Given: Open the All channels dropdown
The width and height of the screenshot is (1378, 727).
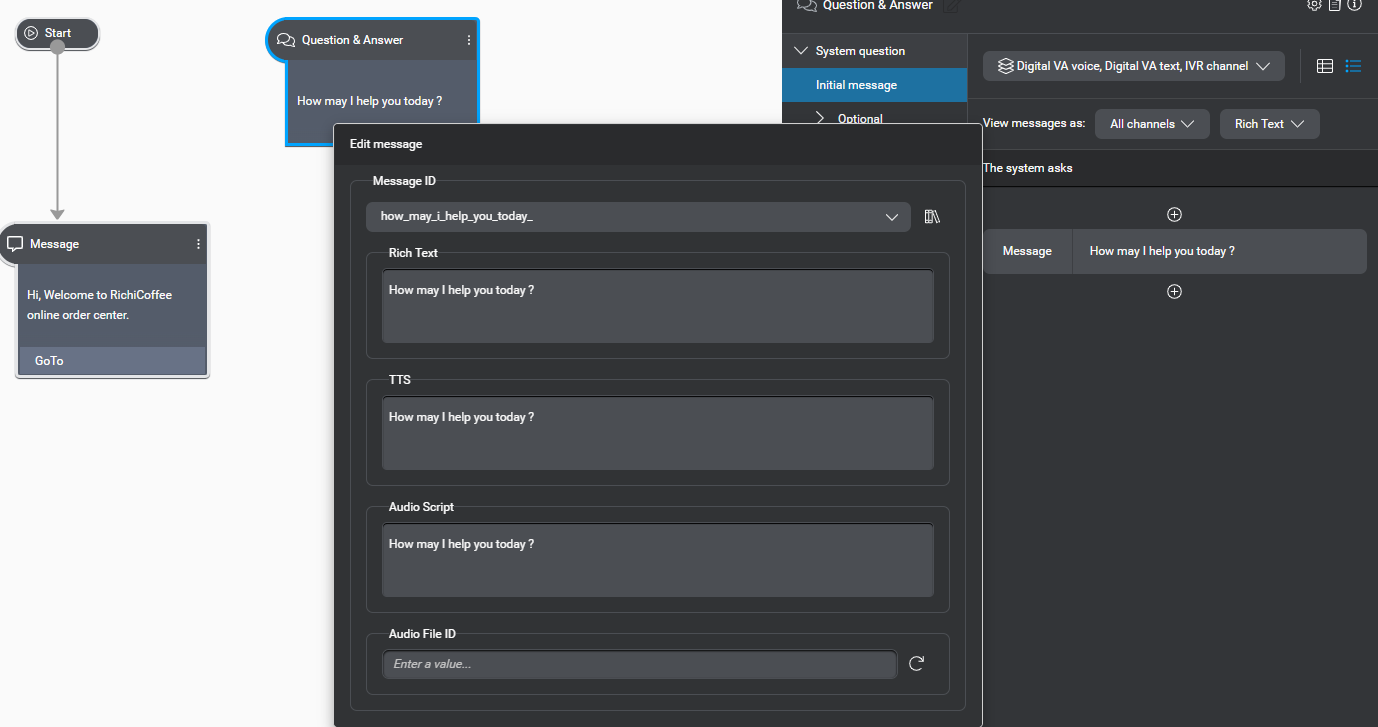Looking at the screenshot, I should (1152, 124).
